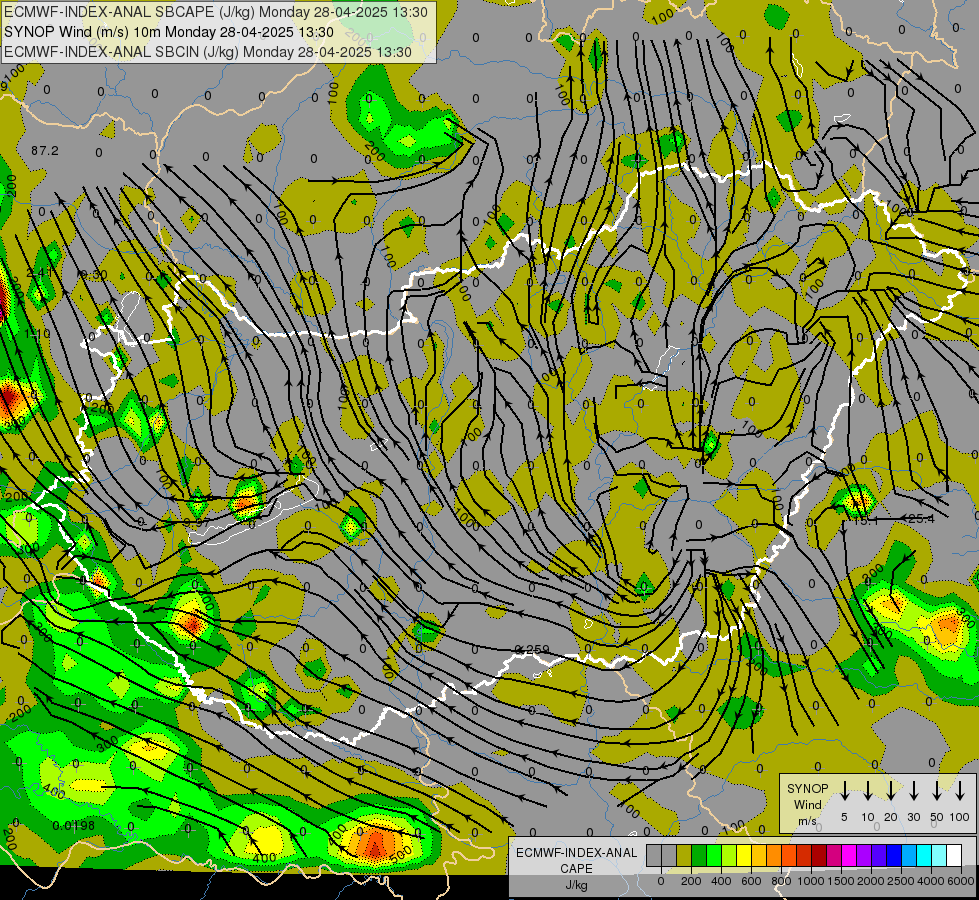Click the map value '15.1'
The width and height of the screenshot is (979, 900).
866,520
